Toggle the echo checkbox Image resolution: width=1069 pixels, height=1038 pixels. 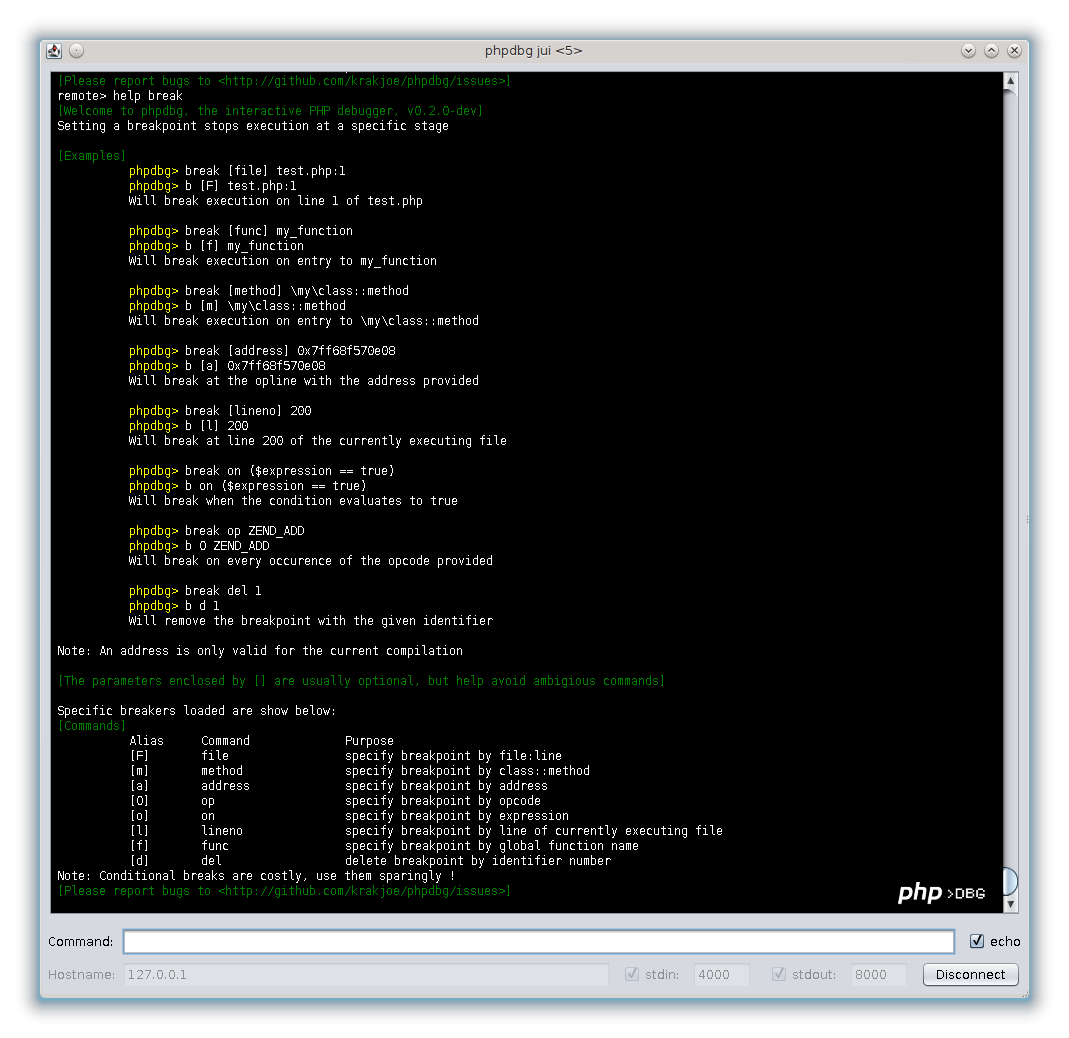click(977, 941)
